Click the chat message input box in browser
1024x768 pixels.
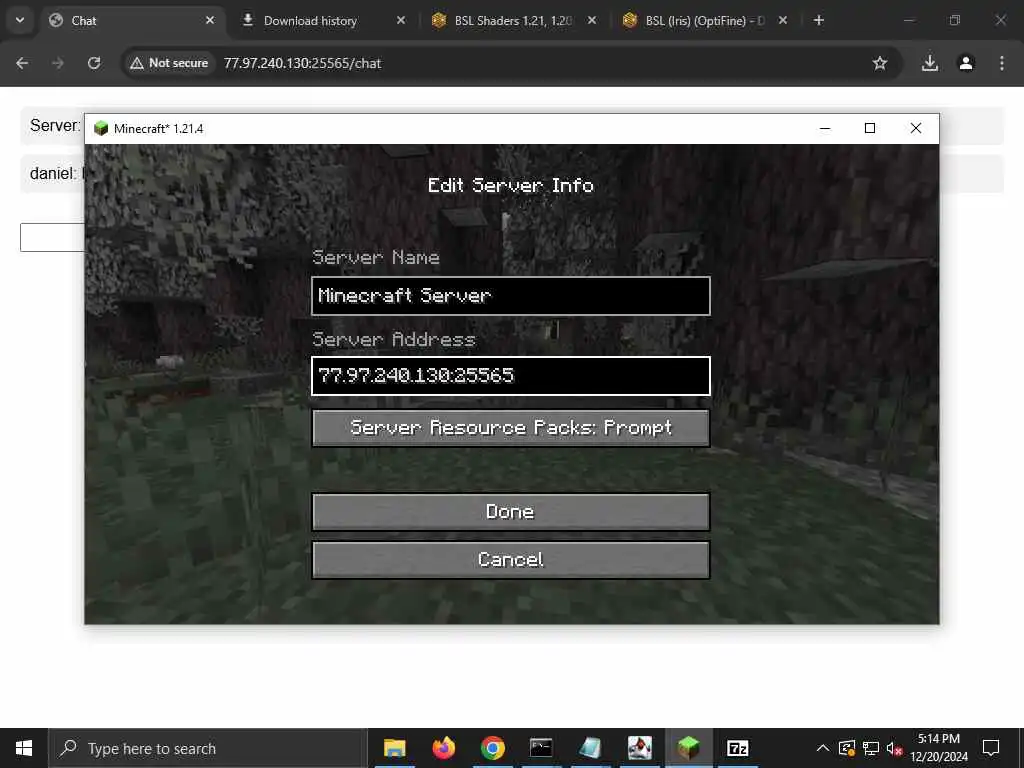52,237
